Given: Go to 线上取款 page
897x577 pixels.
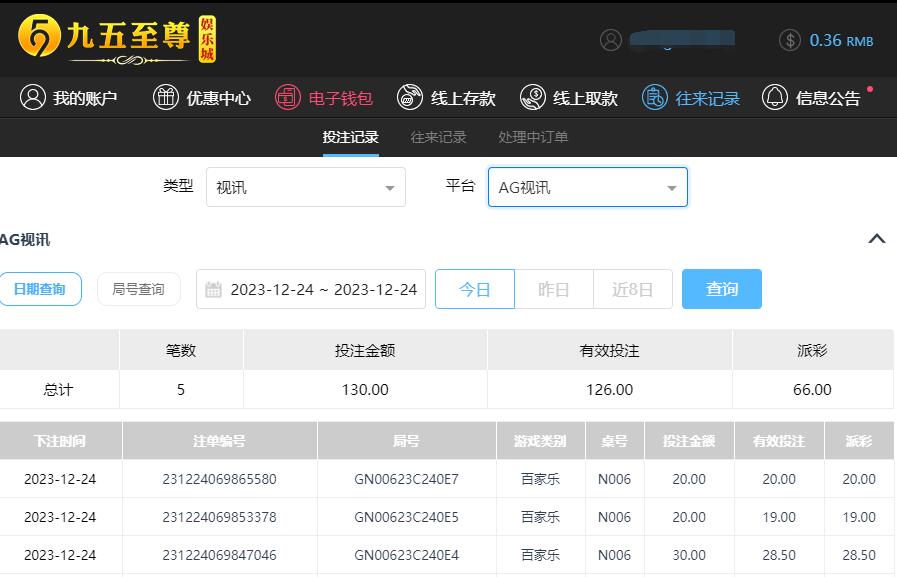Looking at the screenshot, I should (x=569, y=98).
